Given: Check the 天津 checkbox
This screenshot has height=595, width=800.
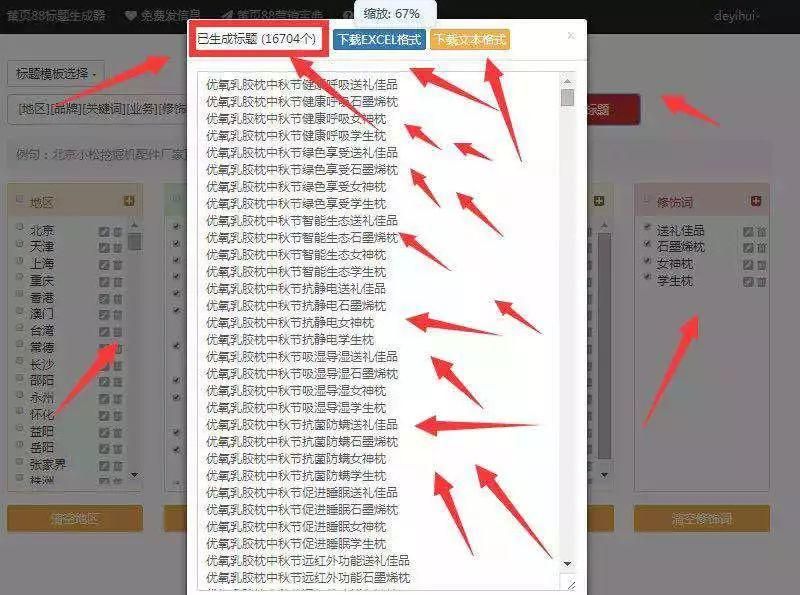Looking at the screenshot, I should [x=20, y=243].
